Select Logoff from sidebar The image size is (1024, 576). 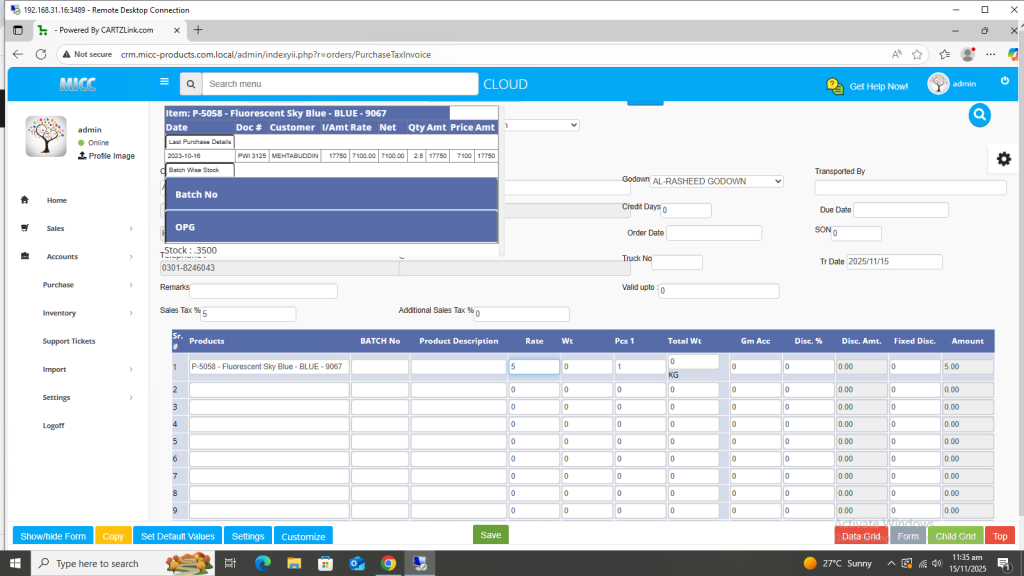click(53, 426)
